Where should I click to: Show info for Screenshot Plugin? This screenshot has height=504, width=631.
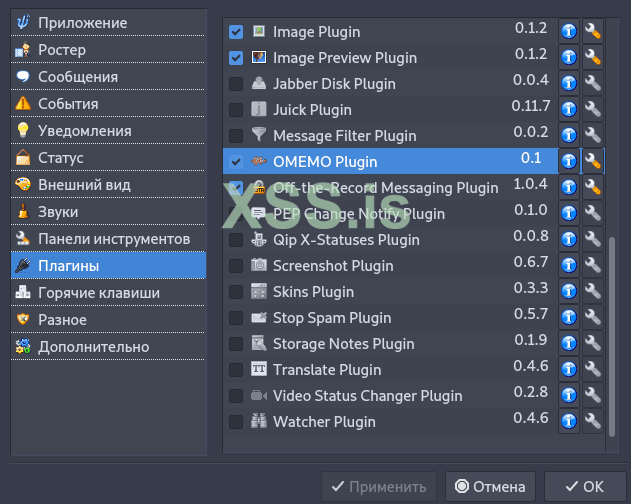point(569,265)
